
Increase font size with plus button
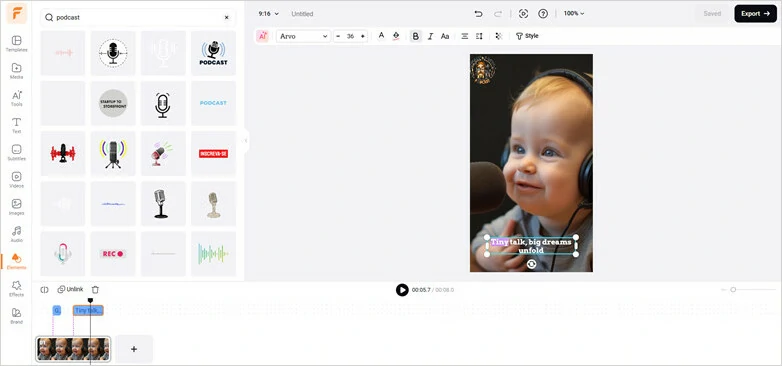click(x=363, y=36)
